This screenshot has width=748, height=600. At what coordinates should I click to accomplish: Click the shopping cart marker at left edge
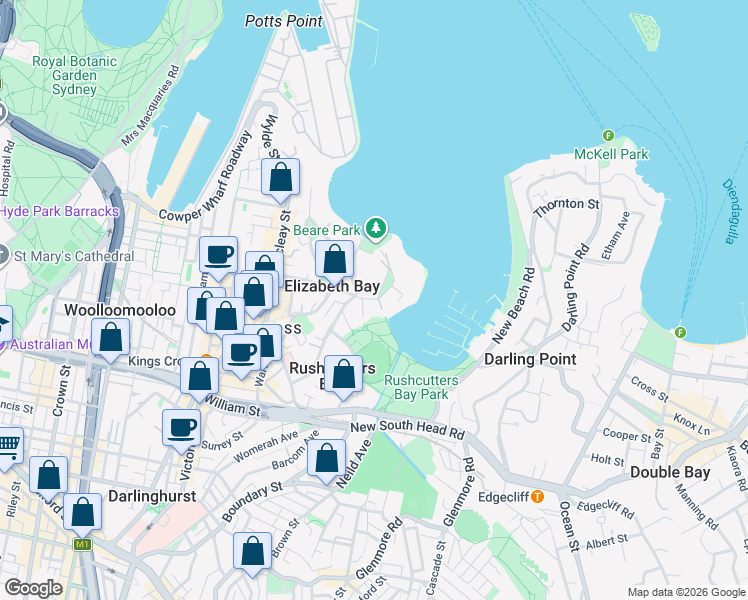(10, 449)
